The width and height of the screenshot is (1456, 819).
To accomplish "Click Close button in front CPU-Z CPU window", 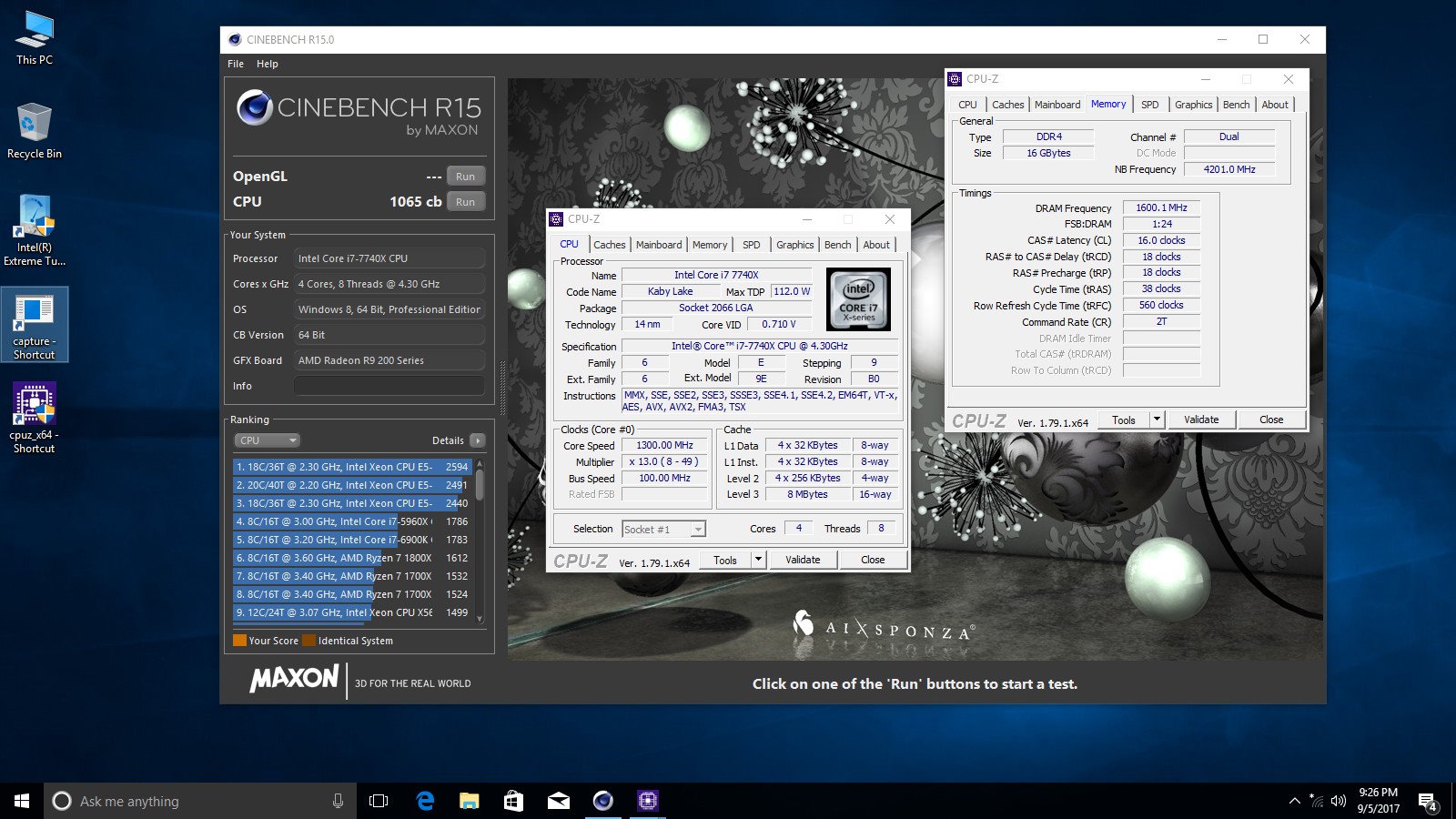I will [x=873, y=561].
